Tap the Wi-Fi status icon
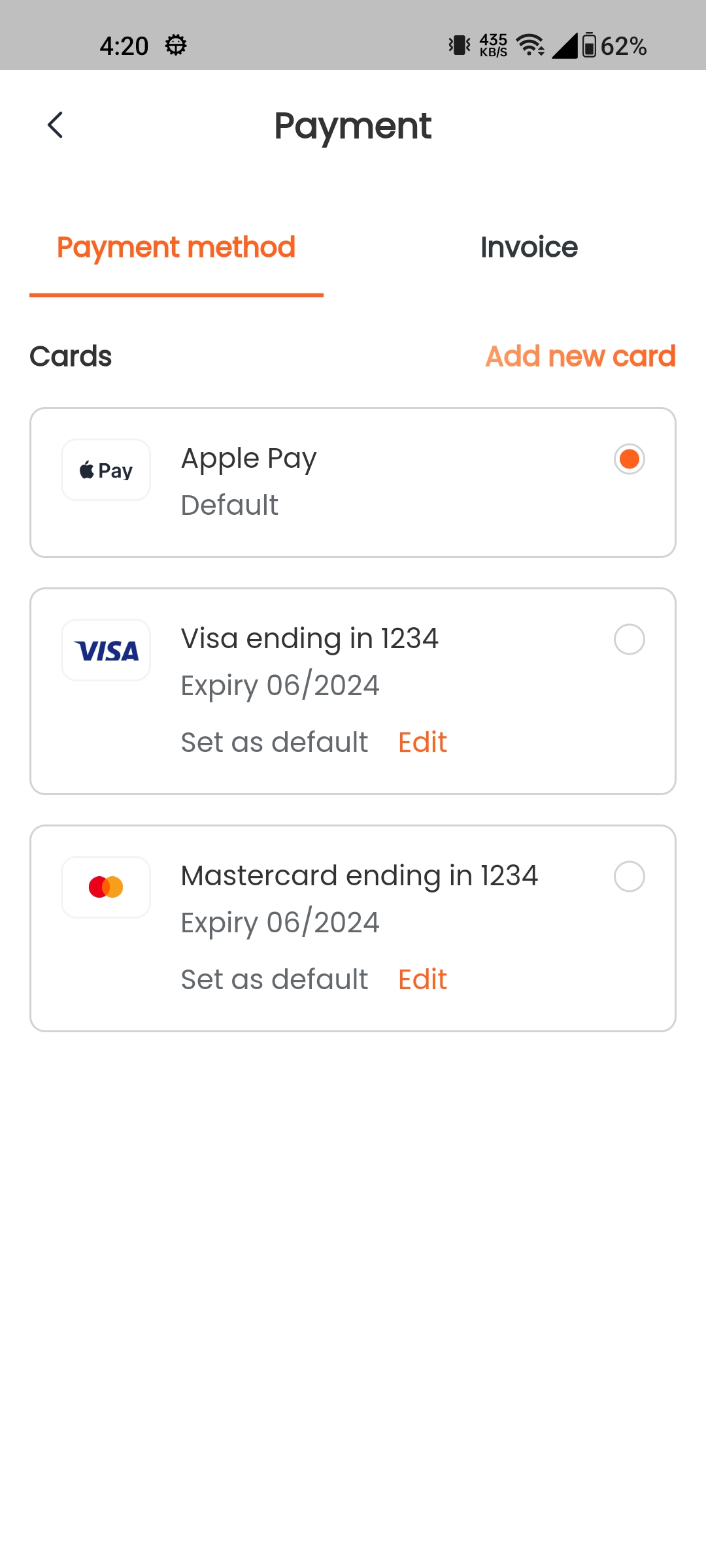 point(530,45)
